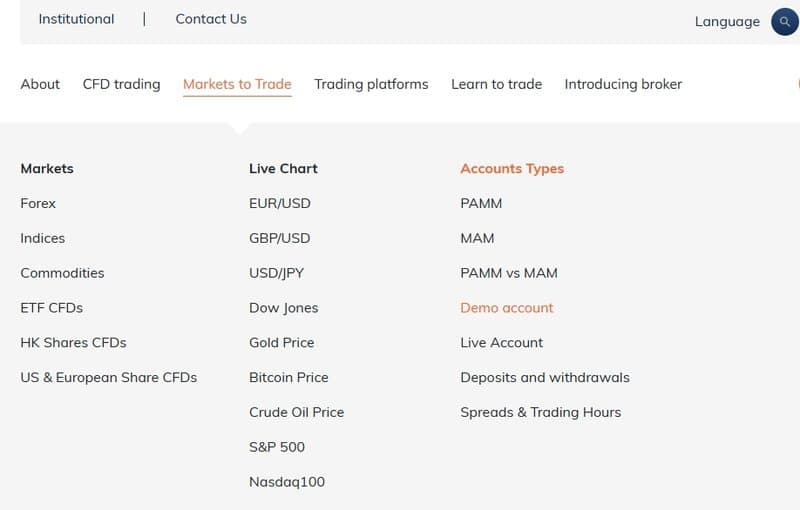Open the Language selector

[727, 21]
